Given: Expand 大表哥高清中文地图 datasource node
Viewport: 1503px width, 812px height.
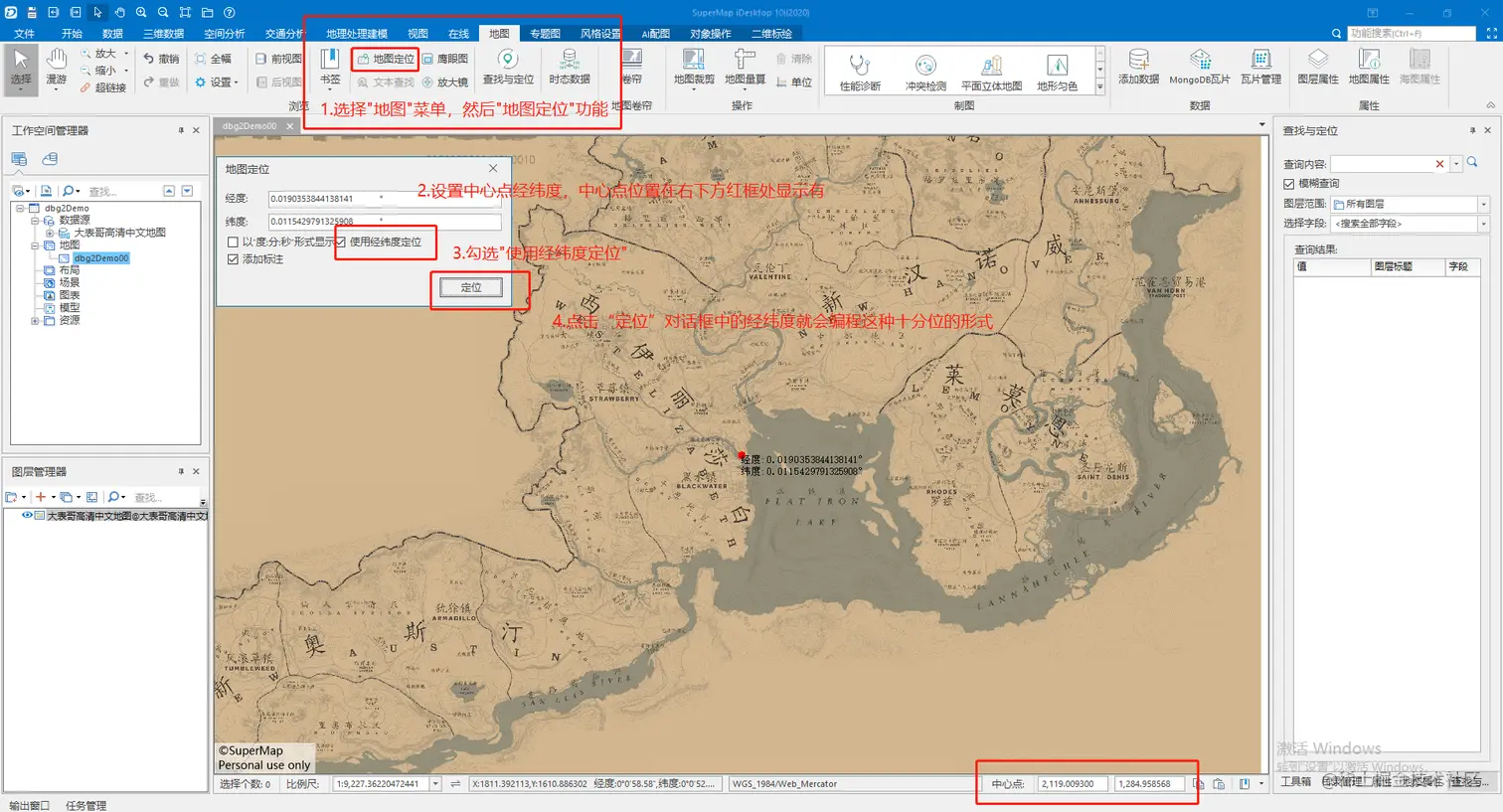Looking at the screenshot, I should [50, 233].
